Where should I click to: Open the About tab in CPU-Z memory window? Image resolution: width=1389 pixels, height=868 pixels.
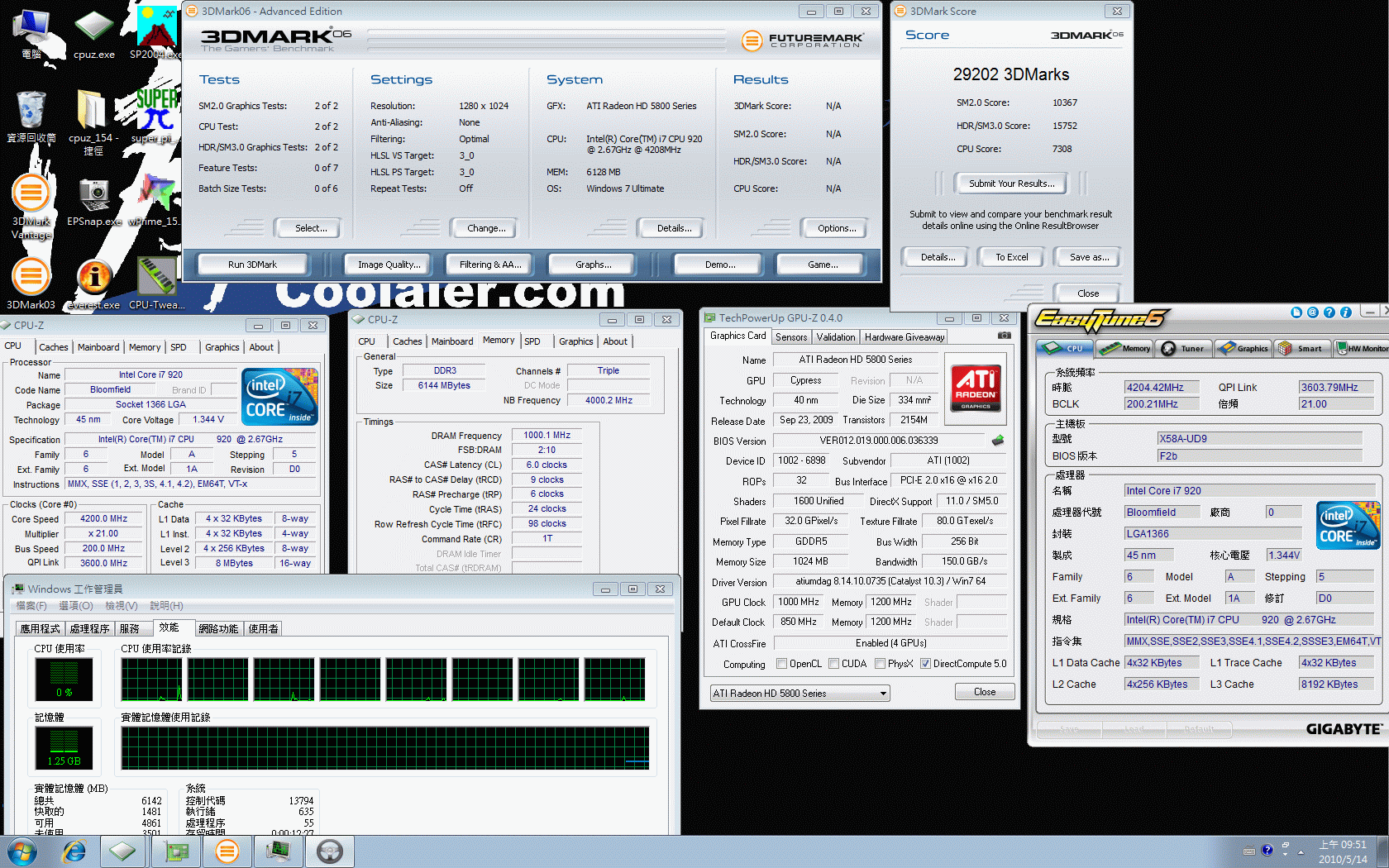615,341
